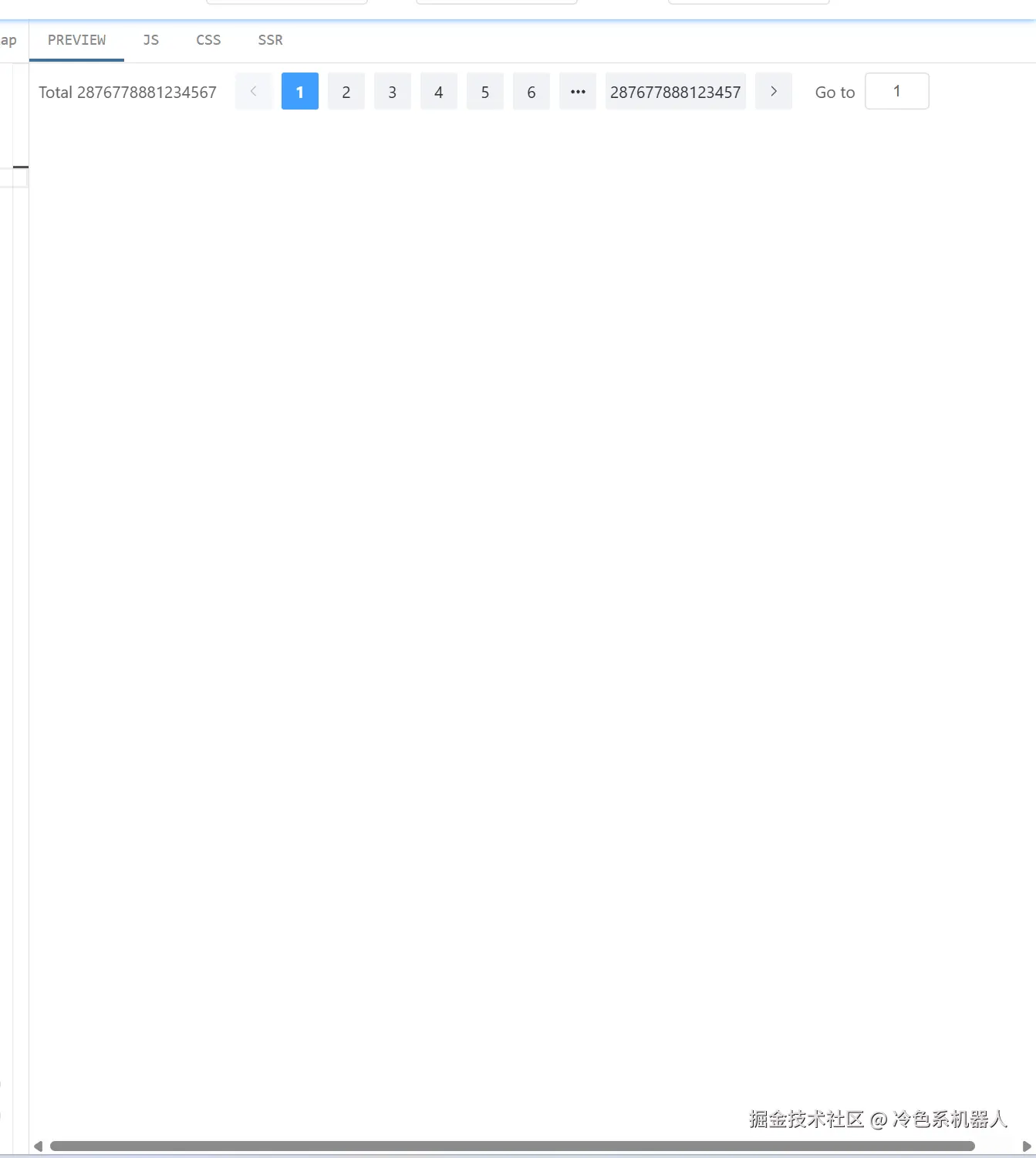Click the partially visible 'ap' tab
Viewport: 1036px width, 1158px height.
(8, 40)
